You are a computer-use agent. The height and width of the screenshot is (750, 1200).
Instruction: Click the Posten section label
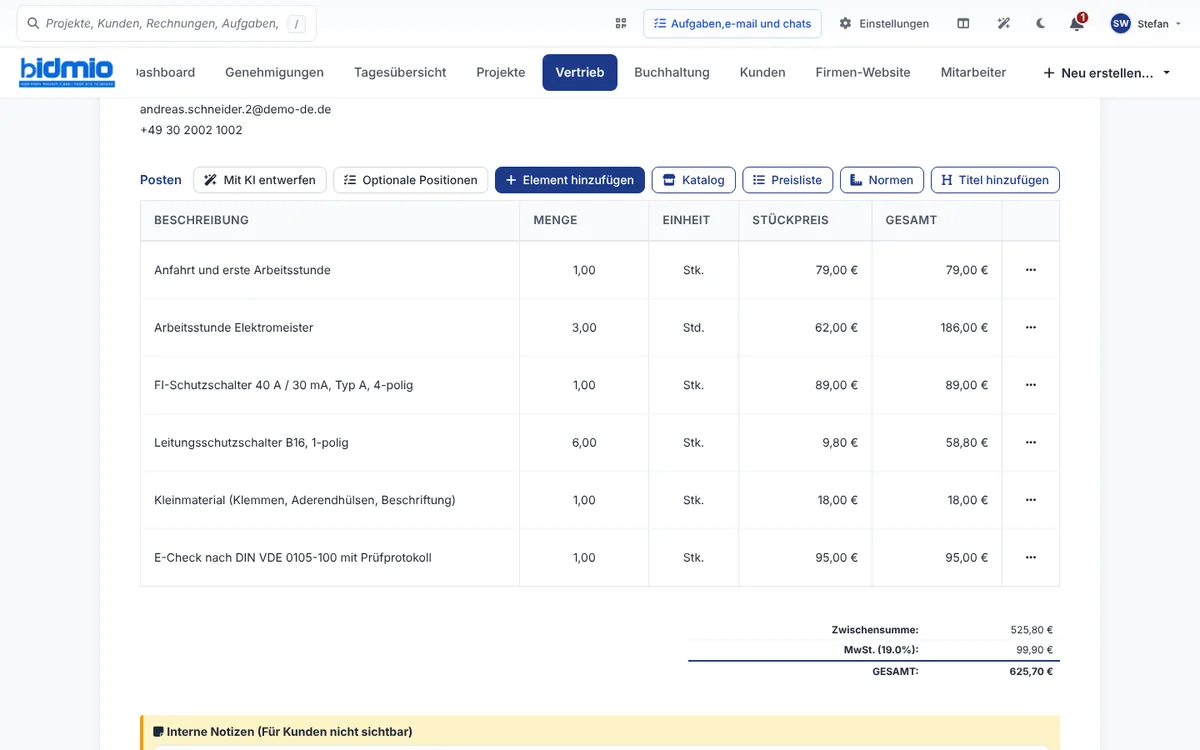click(x=161, y=180)
